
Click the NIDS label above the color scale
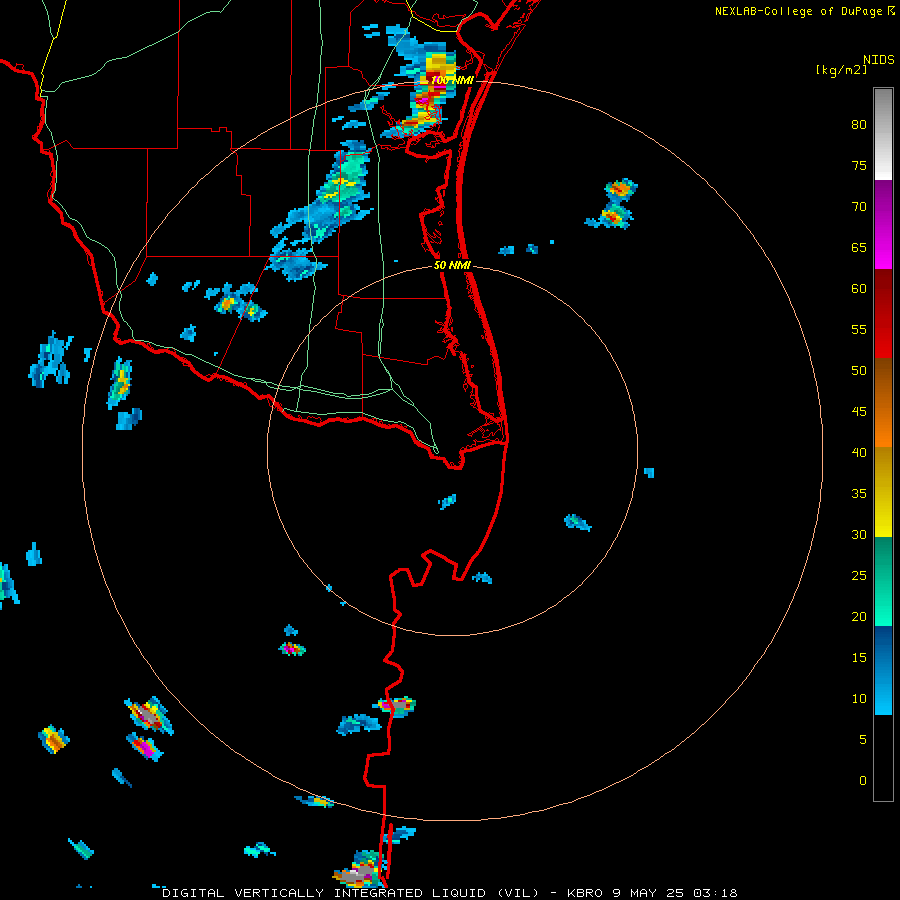click(x=879, y=60)
